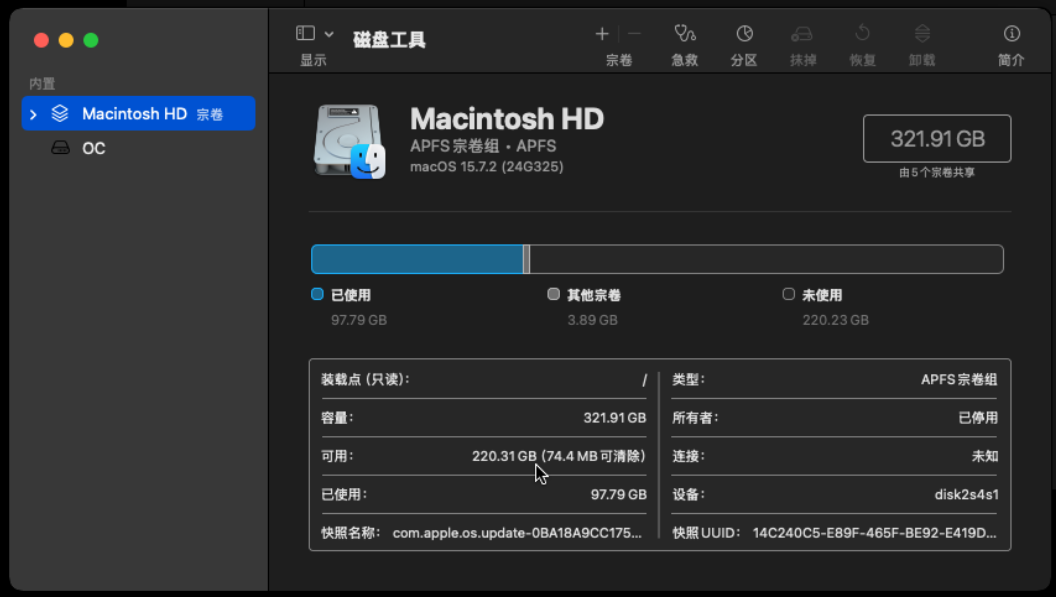The width and height of the screenshot is (1056, 597).
Task: Click the unused (未使用) legend swatch
Action: 789,295
